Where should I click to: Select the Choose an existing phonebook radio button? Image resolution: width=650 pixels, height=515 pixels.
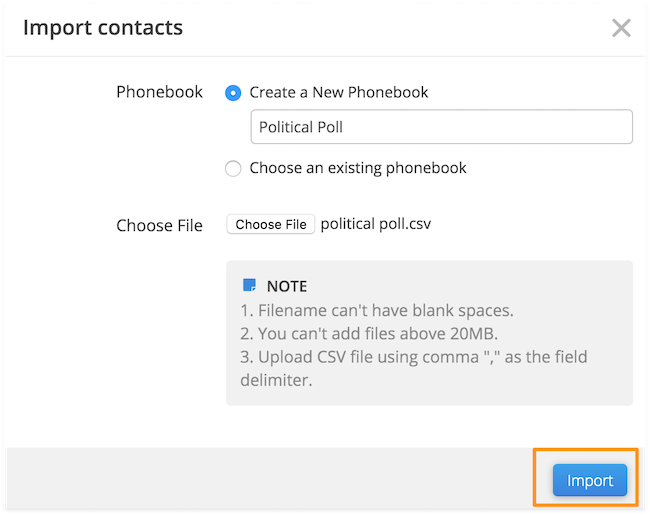(233, 168)
